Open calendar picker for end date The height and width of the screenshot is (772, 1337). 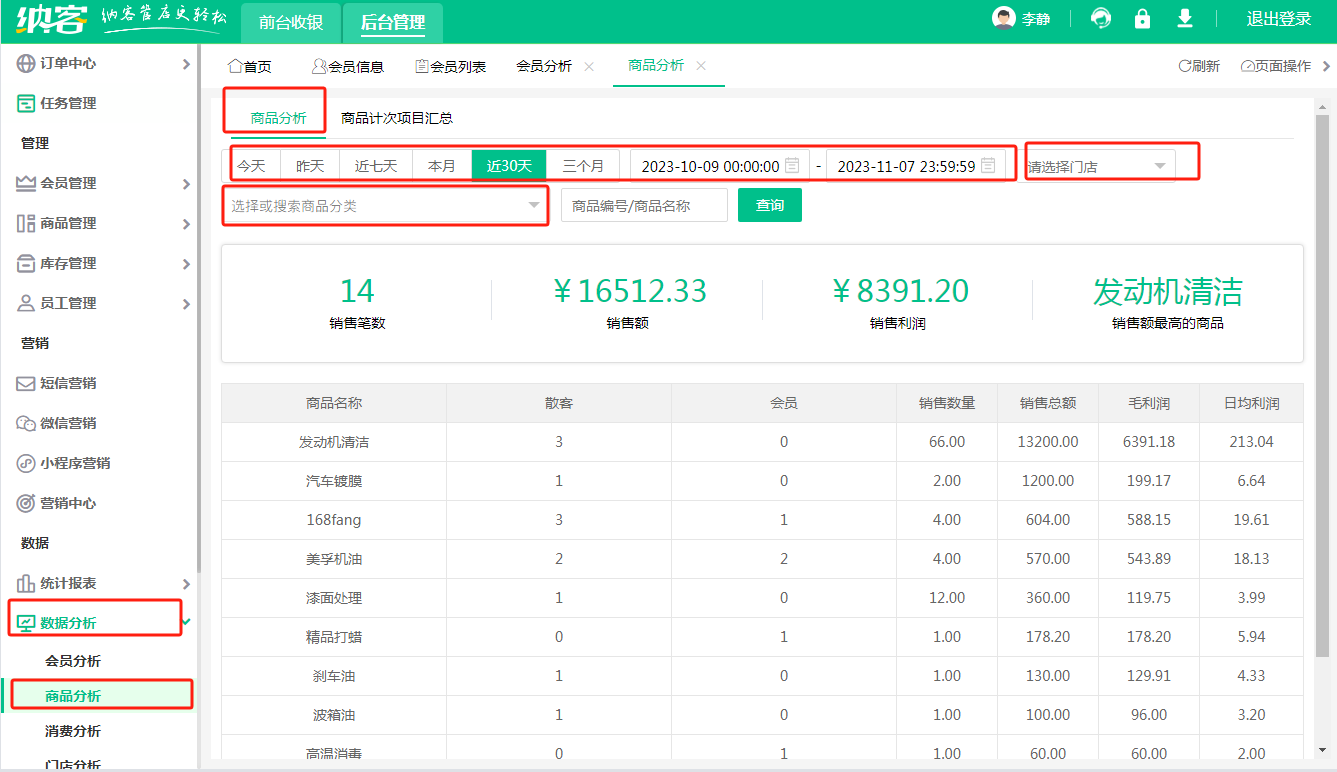point(988,166)
